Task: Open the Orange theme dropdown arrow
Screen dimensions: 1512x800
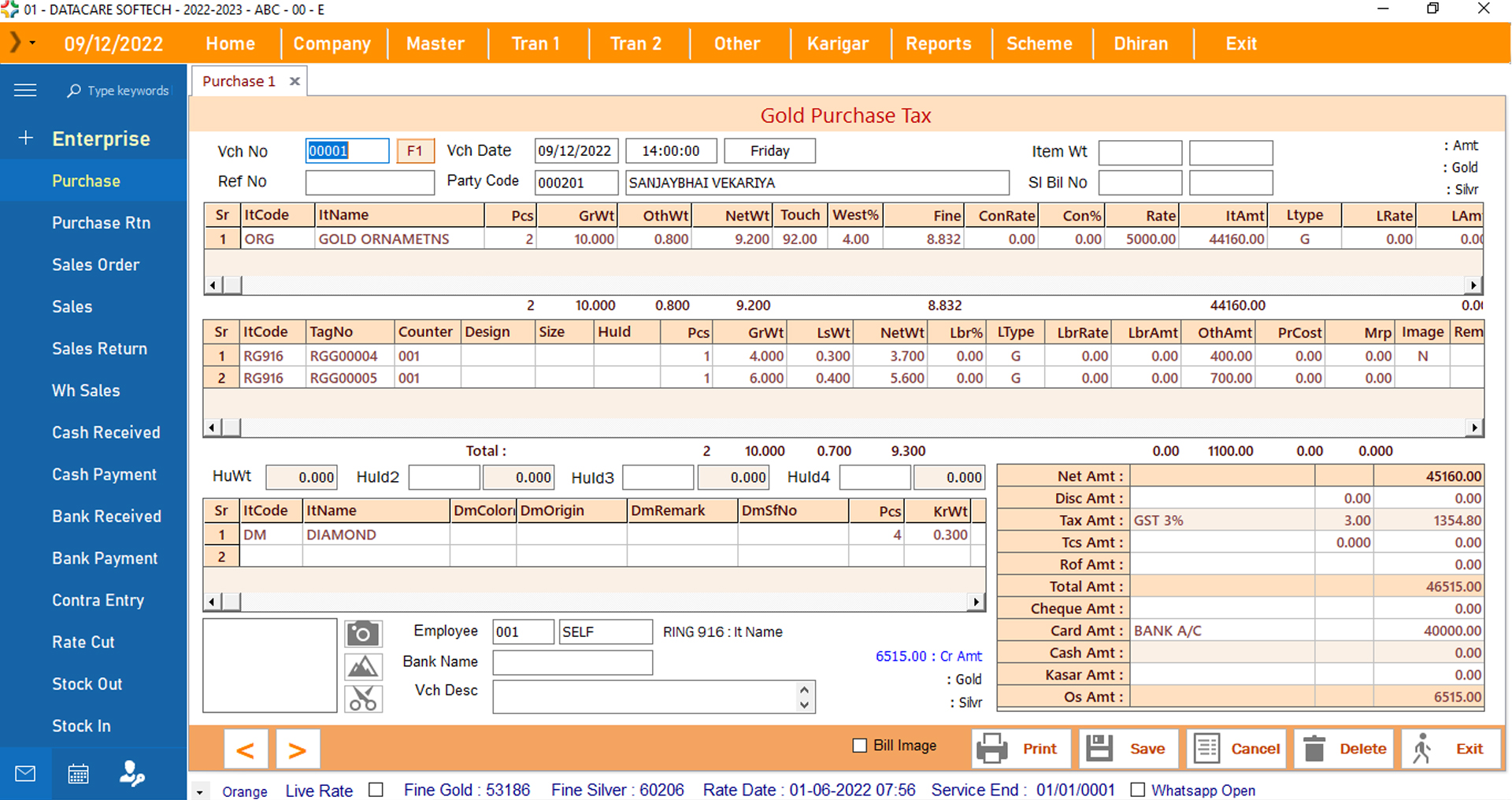Action: pyautogui.click(x=200, y=792)
